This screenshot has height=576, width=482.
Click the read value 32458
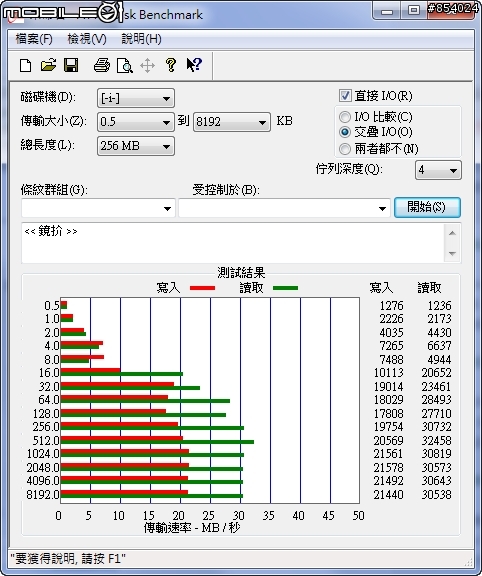[x=436, y=440]
